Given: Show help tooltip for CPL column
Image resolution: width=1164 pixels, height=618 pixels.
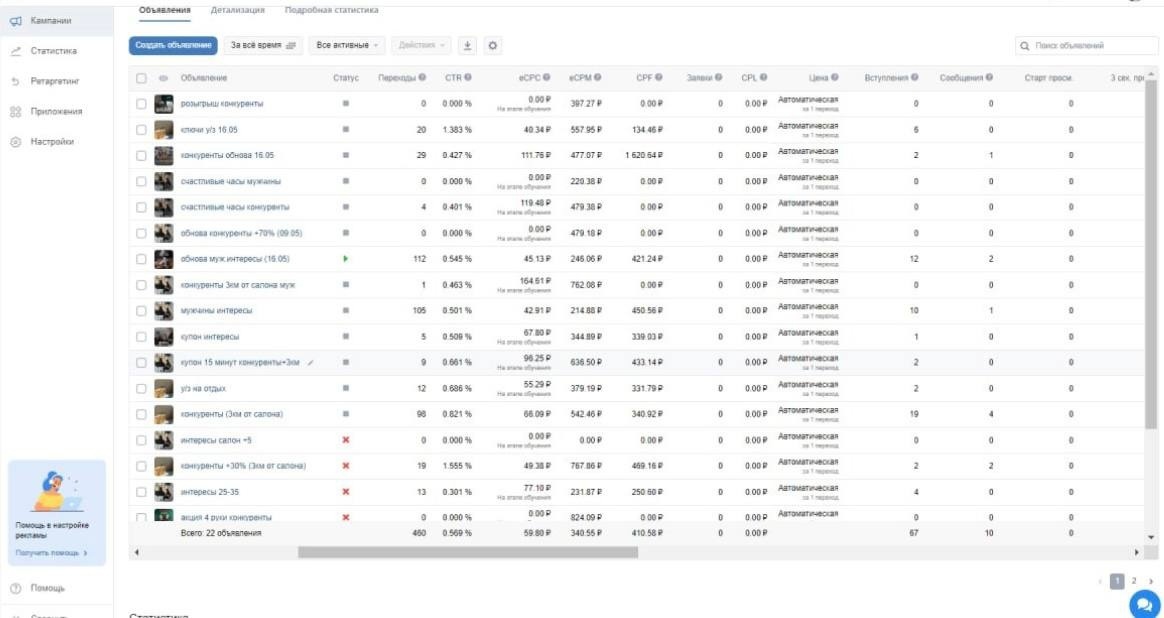Looking at the screenshot, I should (x=763, y=77).
